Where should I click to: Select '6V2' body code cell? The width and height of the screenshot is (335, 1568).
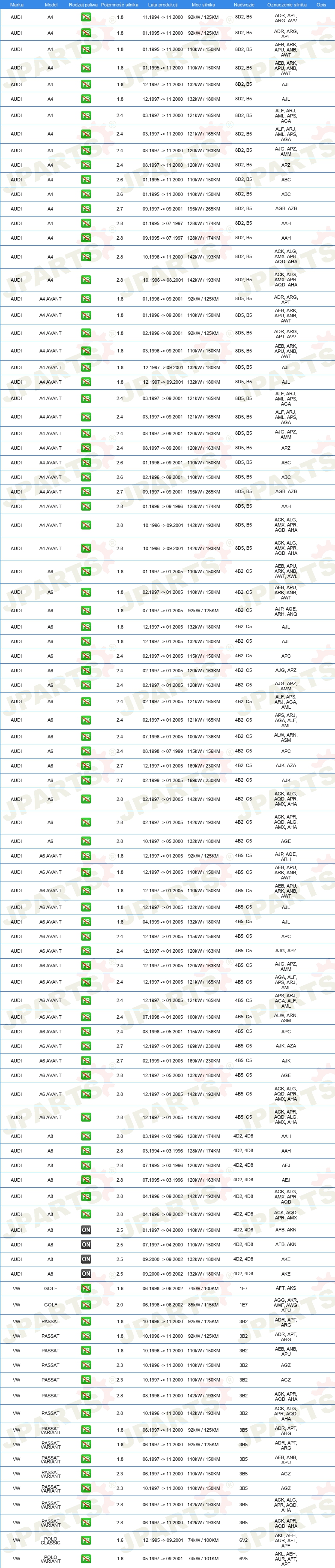(243, 1540)
